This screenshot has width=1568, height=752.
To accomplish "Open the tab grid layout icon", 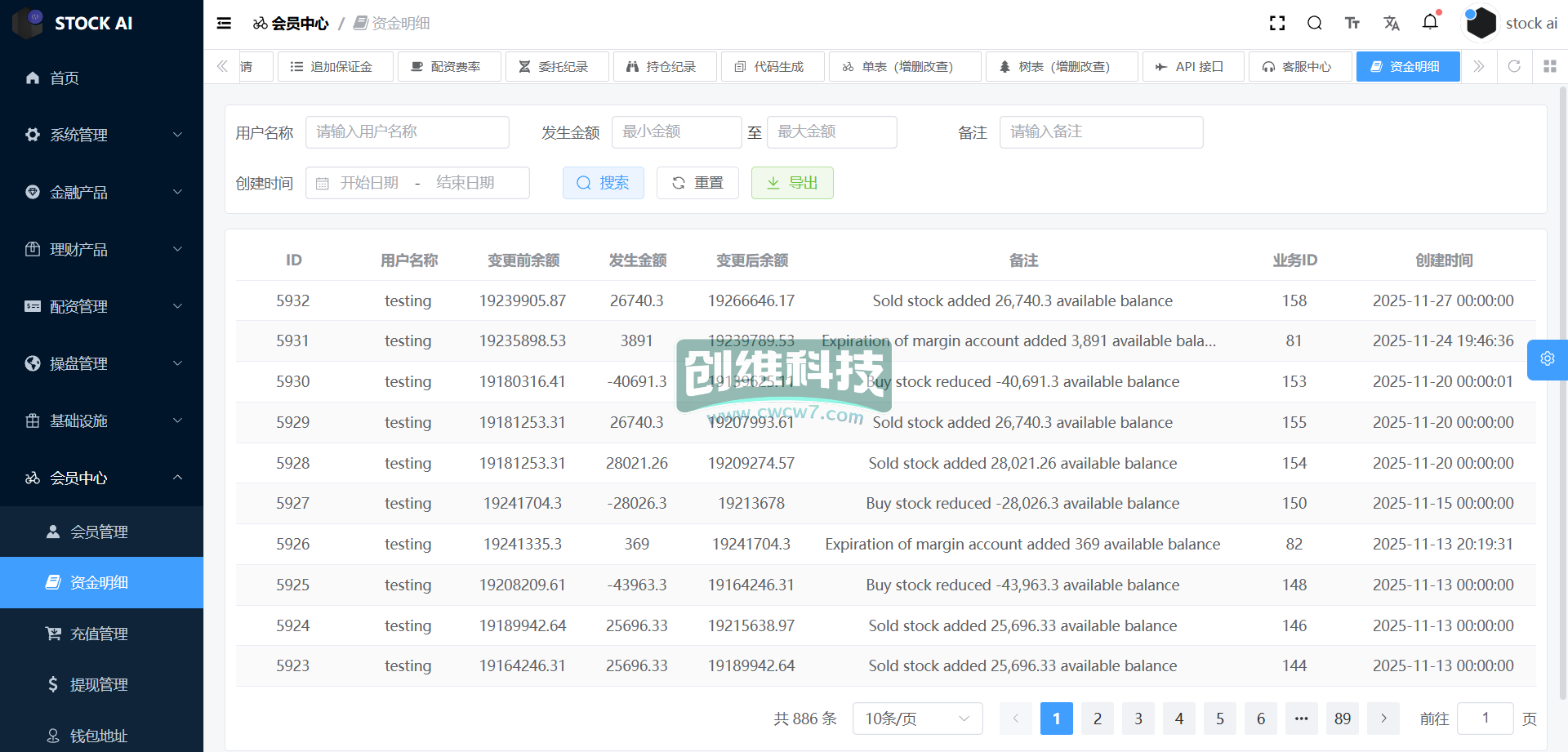I will pyautogui.click(x=1549, y=66).
